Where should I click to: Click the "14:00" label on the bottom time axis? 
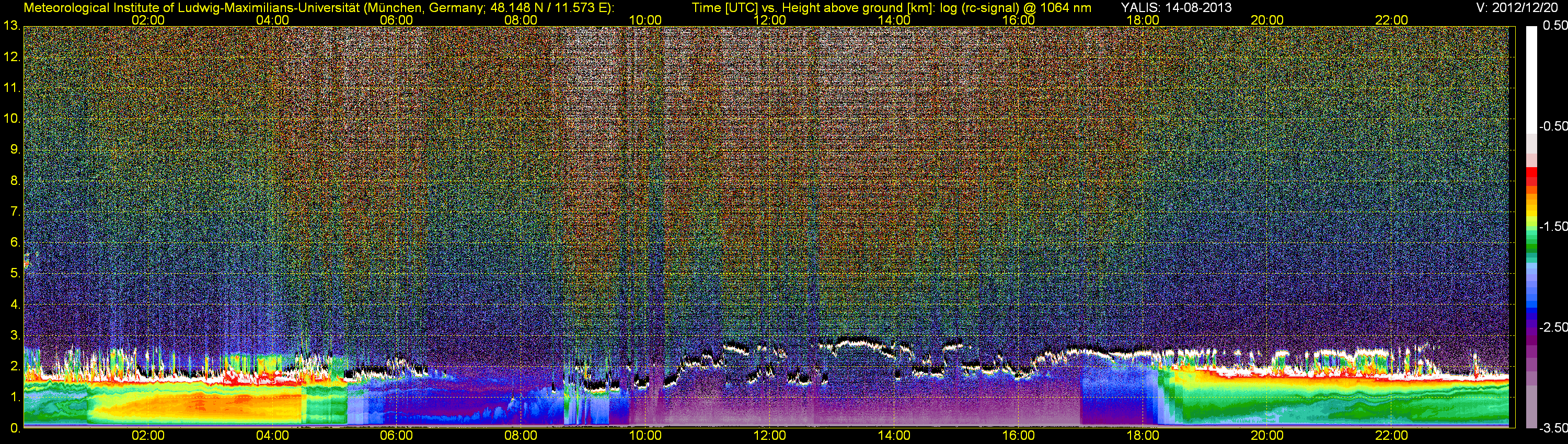[894, 436]
